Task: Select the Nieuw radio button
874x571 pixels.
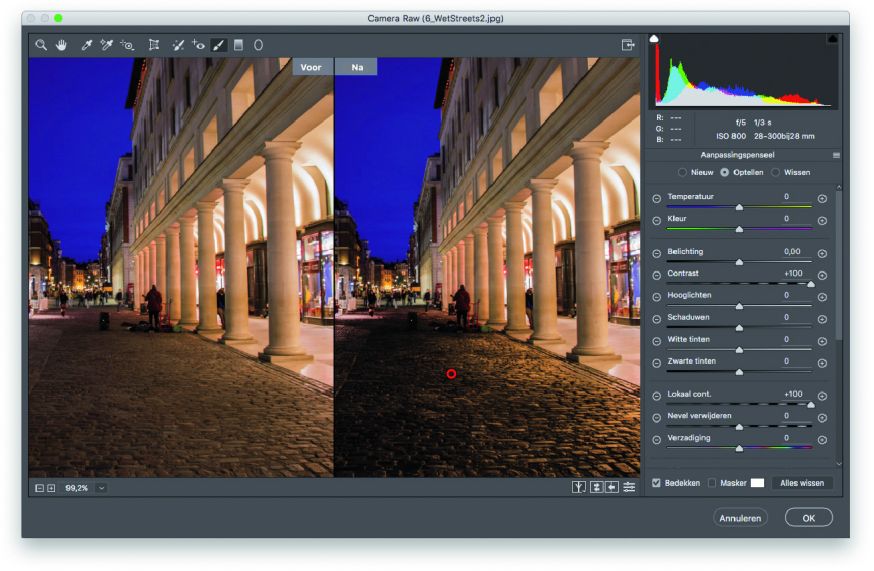Action: click(x=683, y=172)
